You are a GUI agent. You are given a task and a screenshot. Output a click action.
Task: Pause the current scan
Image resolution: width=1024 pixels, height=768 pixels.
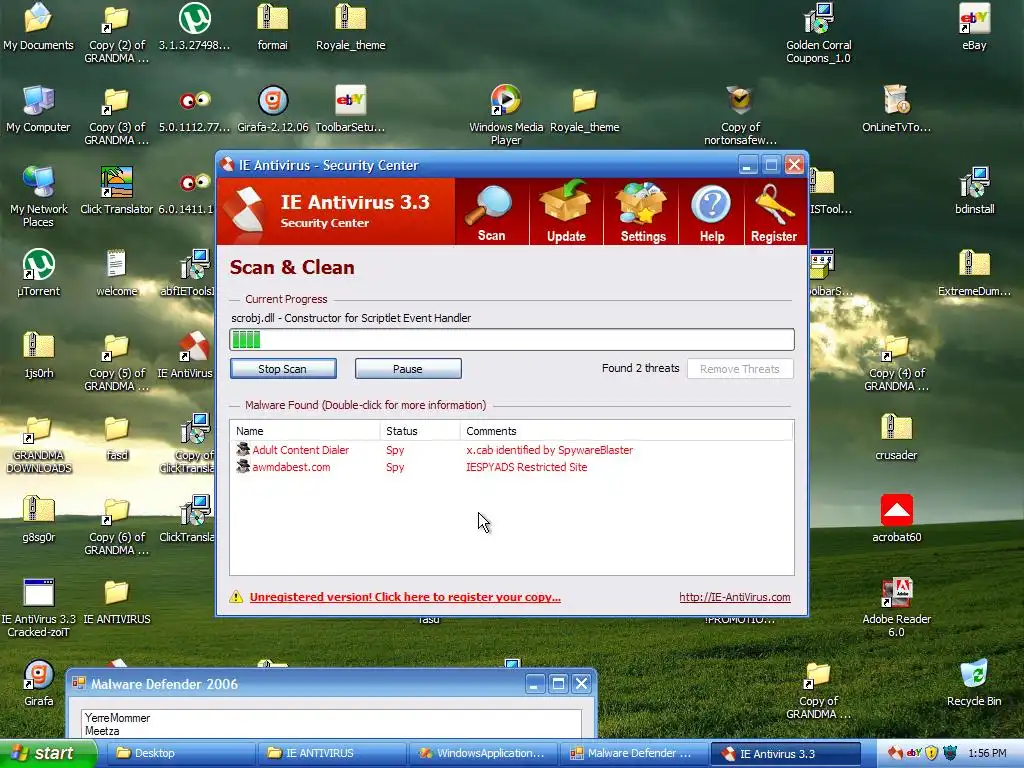pos(408,368)
